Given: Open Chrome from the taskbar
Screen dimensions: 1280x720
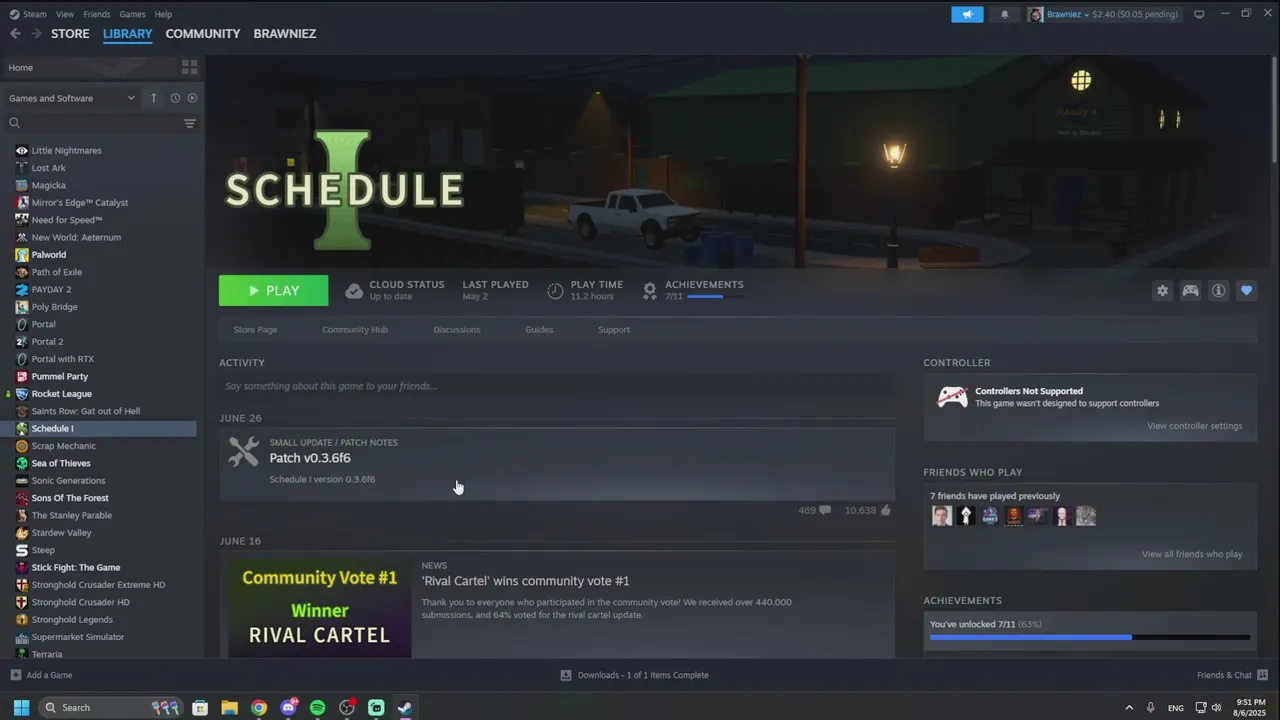Looking at the screenshot, I should (x=259, y=707).
